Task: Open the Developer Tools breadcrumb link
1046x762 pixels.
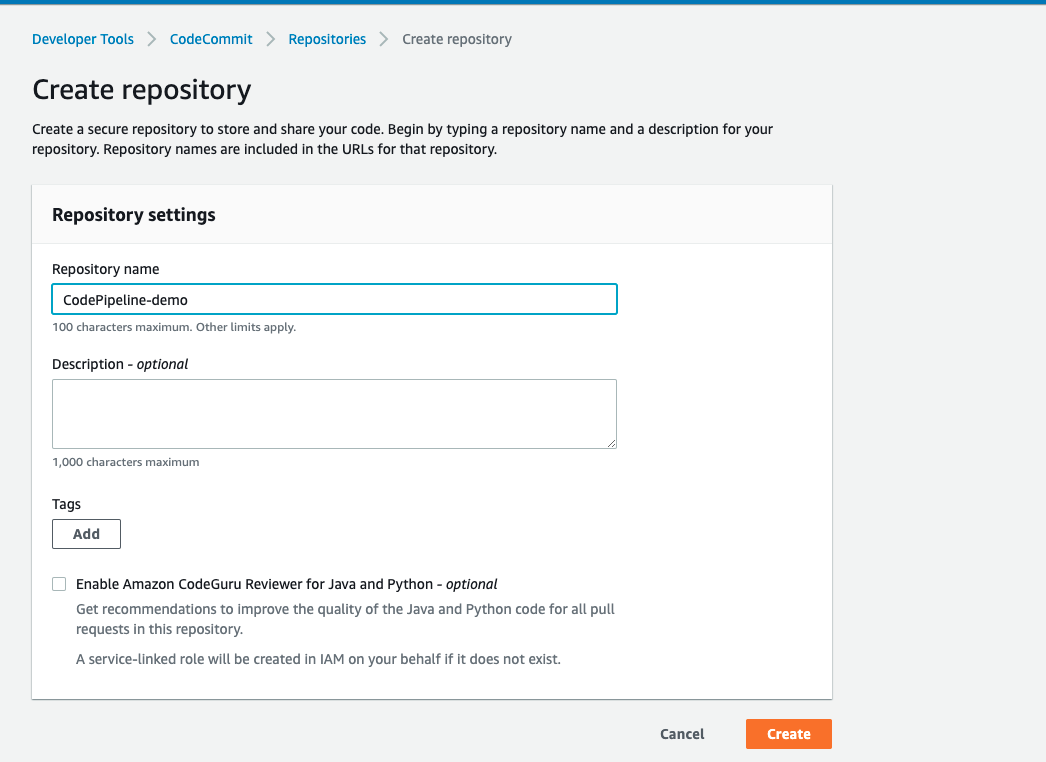Action: (x=83, y=39)
